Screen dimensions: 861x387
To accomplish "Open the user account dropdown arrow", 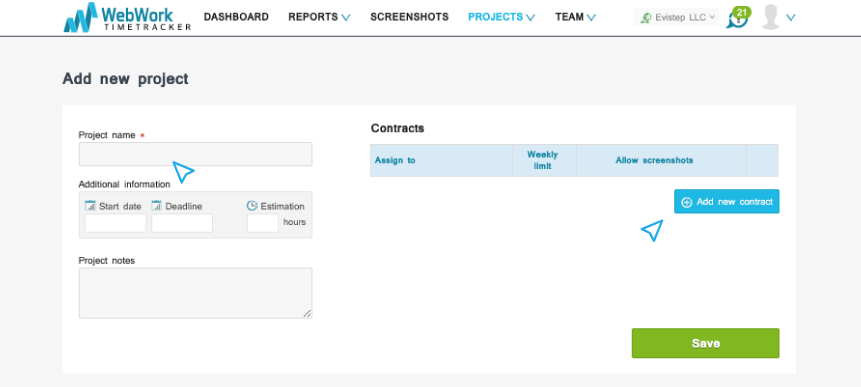I will click(791, 18).
